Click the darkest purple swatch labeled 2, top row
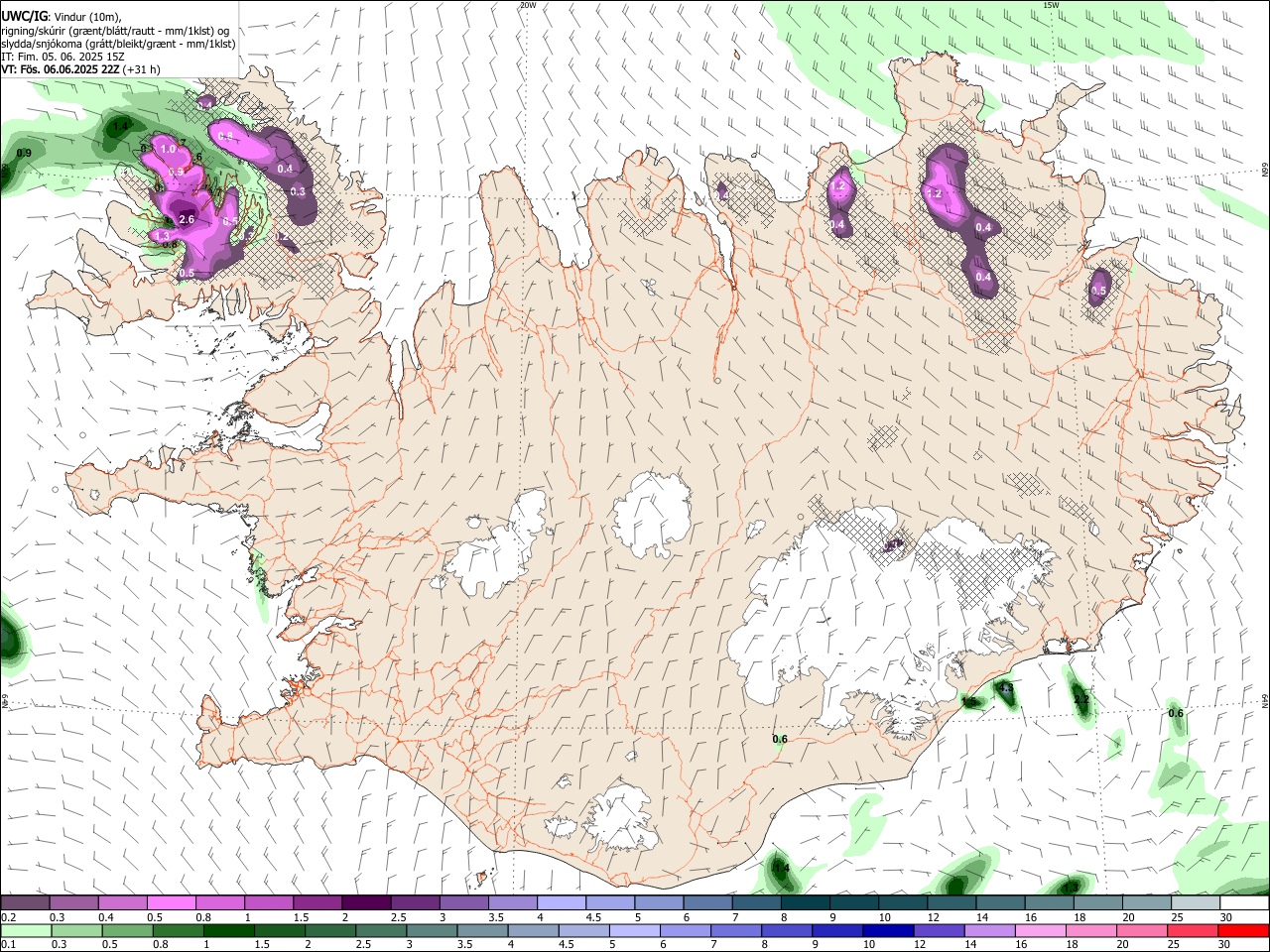 point(365,903)
